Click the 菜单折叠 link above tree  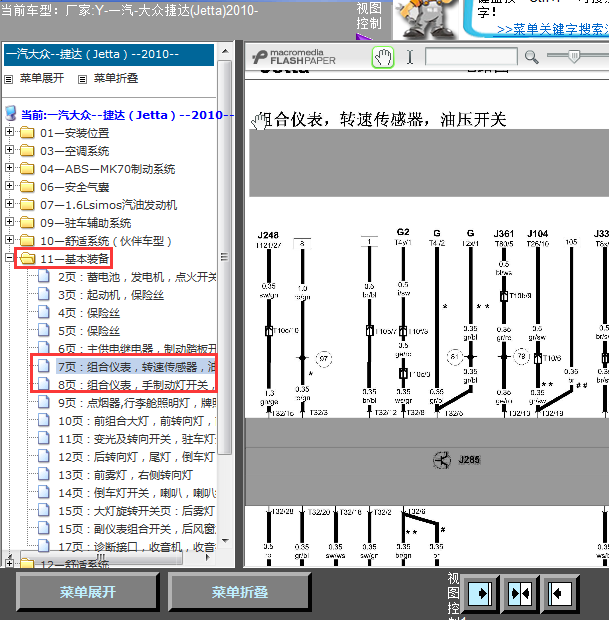(x=116, y=78)
